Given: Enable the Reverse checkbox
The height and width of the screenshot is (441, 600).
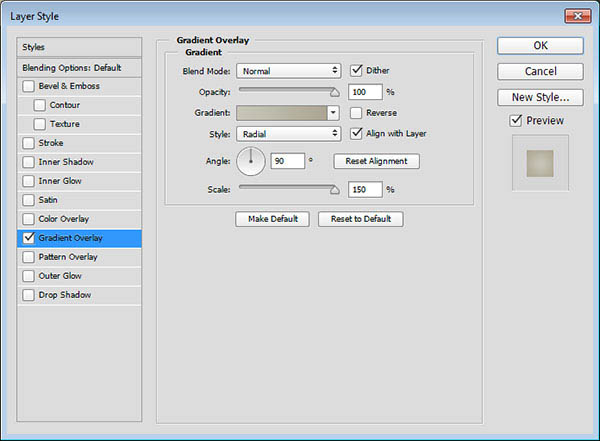Looking at the screenshot, I should pos(356,113).
